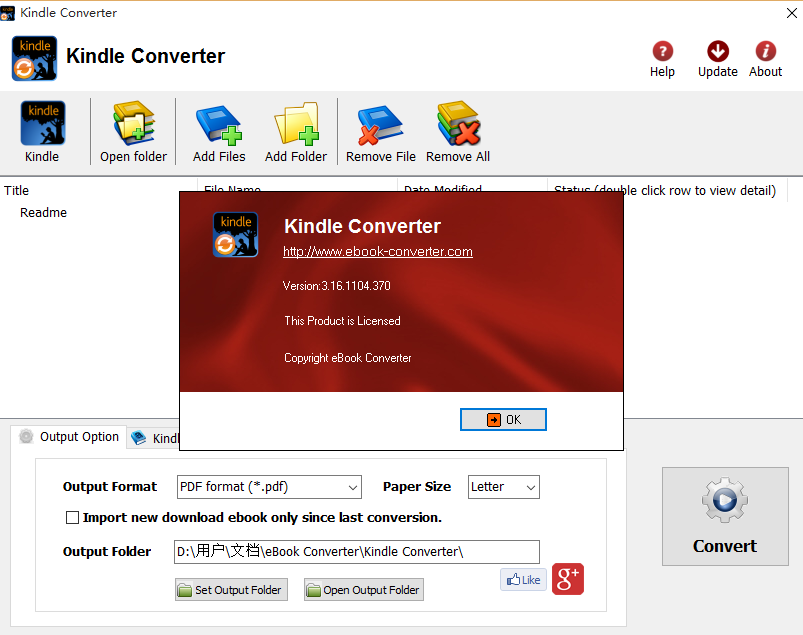This screenshot has height=635, width=803.
Task: Switch to the Output Option tab
Action: [68, 437]
